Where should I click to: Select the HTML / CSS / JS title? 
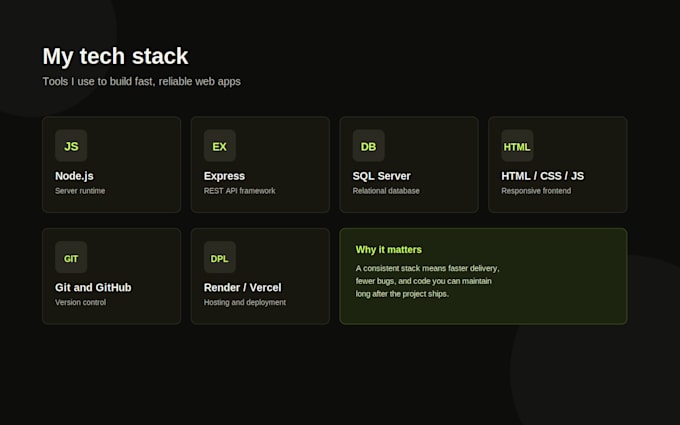(543, 176)
